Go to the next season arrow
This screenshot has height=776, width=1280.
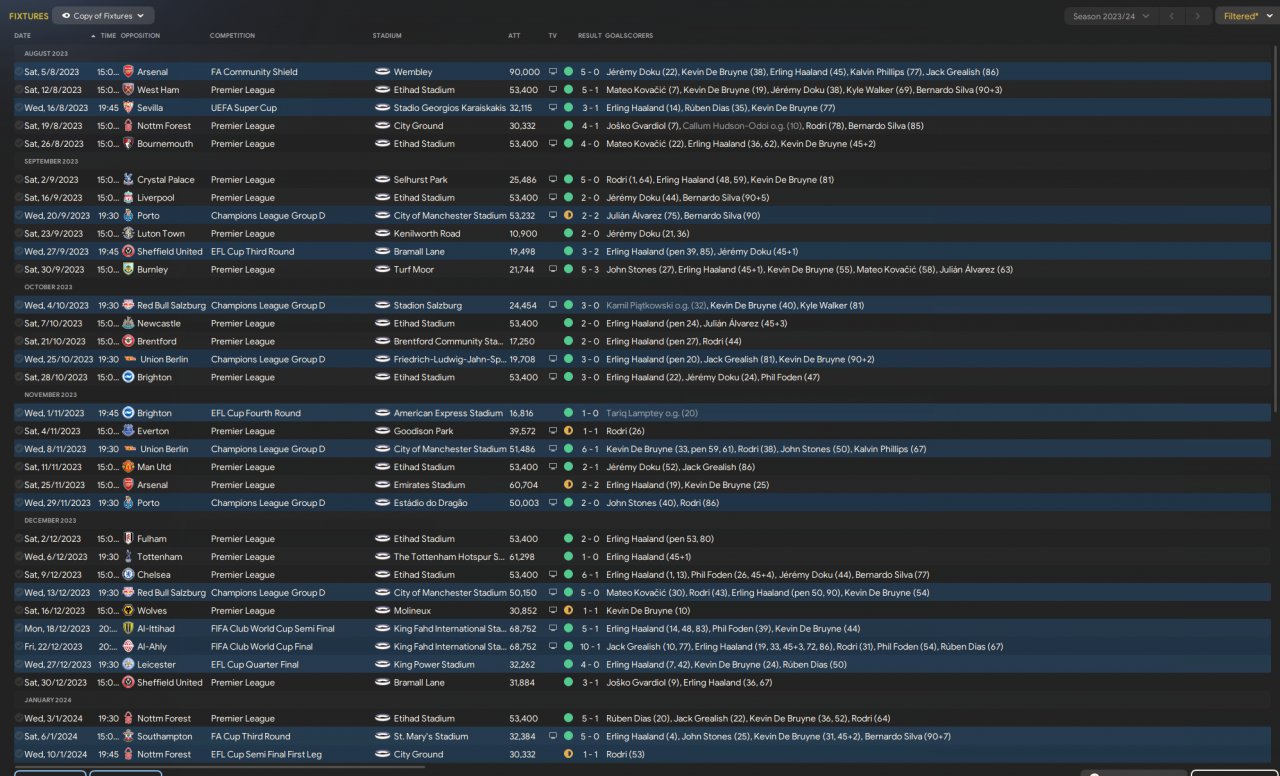pos(1198,16)
